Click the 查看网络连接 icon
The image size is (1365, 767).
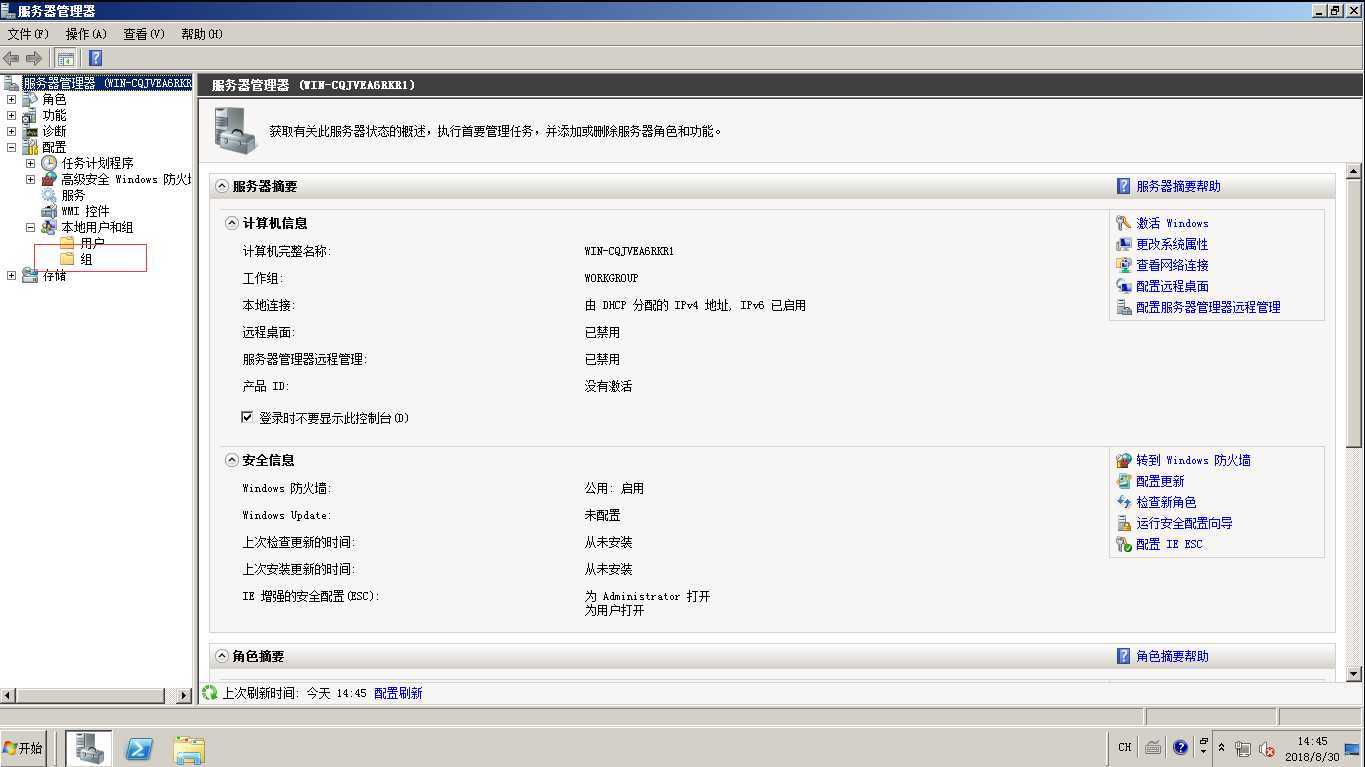click(x=1124, y=265)
